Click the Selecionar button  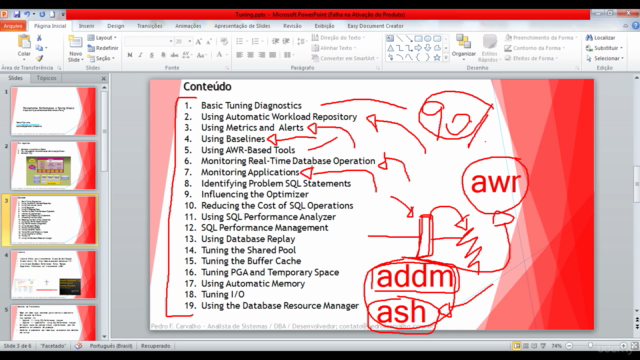click(x=605, y=58)
